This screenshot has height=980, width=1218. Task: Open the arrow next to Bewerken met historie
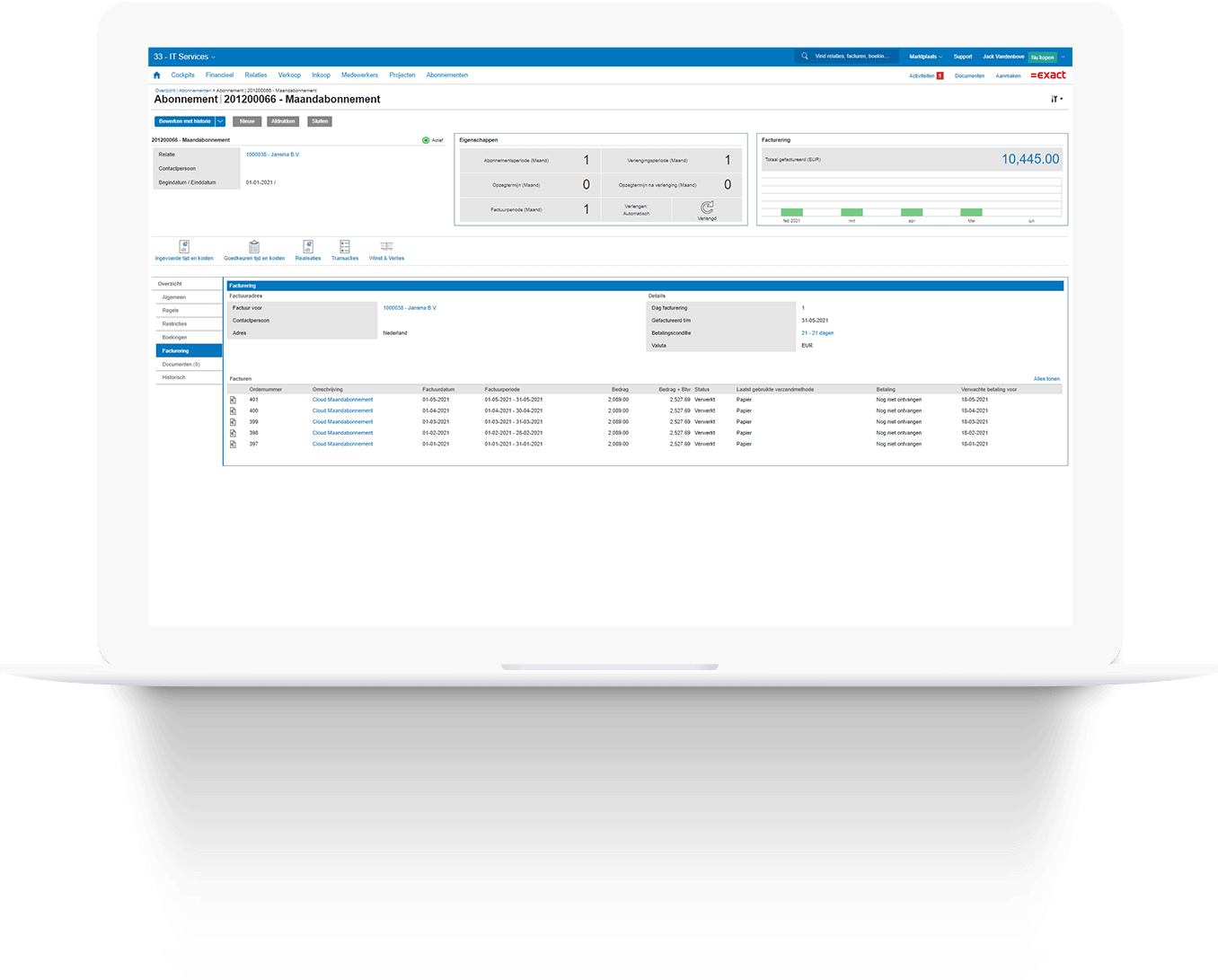click(x=220, y=121)
